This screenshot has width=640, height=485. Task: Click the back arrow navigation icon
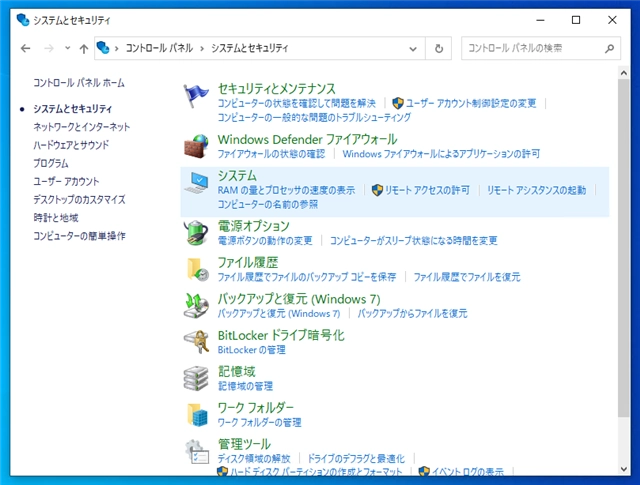tap(25, 49)
